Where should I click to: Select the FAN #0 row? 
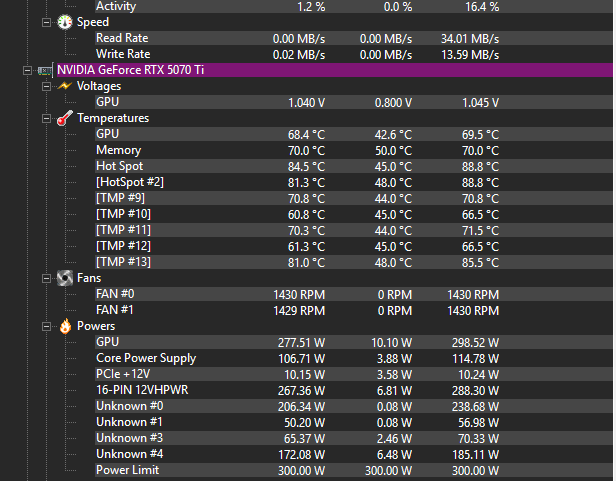coord(354,294)
